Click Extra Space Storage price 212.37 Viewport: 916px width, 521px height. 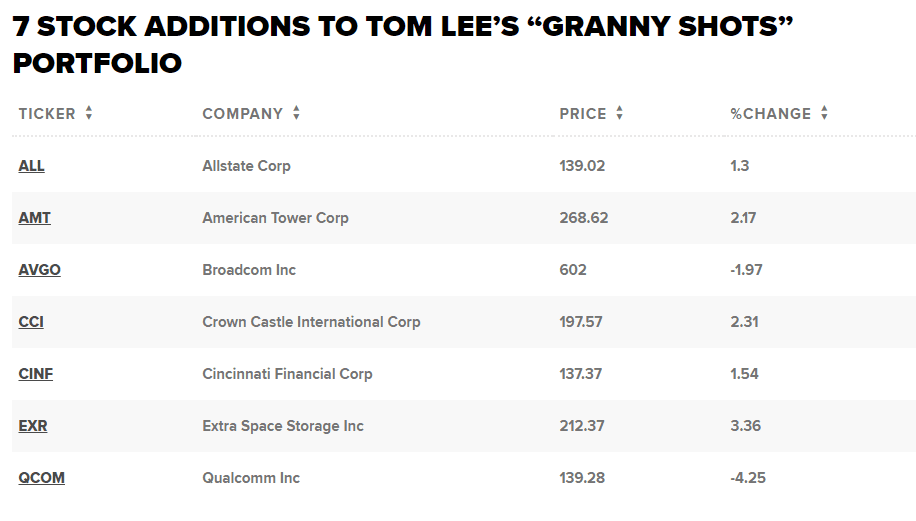click(x=582, y=426)
